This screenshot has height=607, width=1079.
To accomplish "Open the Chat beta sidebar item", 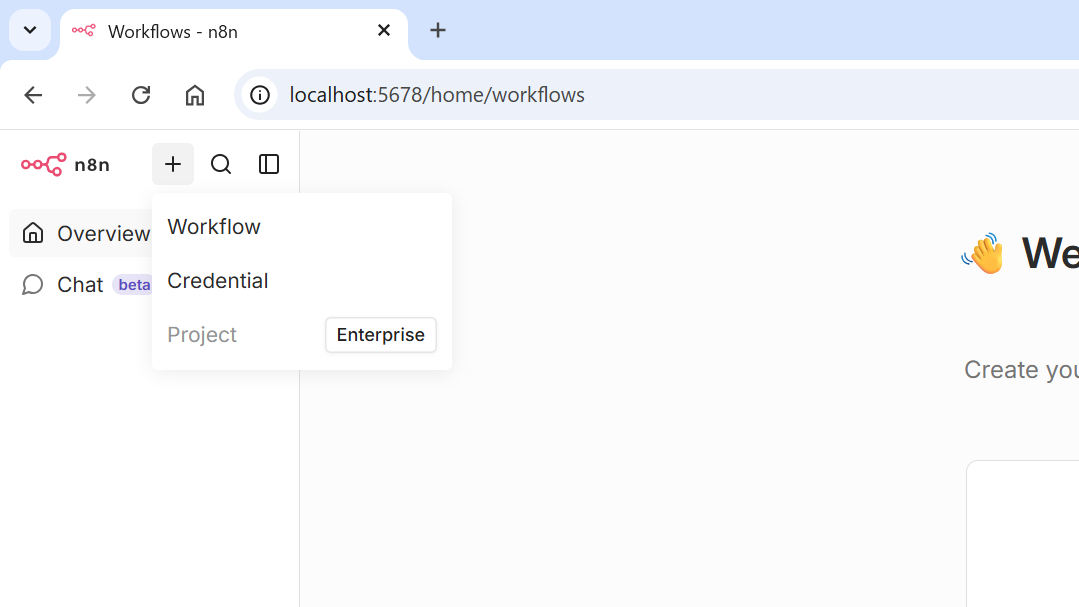I will coord(80,285).
